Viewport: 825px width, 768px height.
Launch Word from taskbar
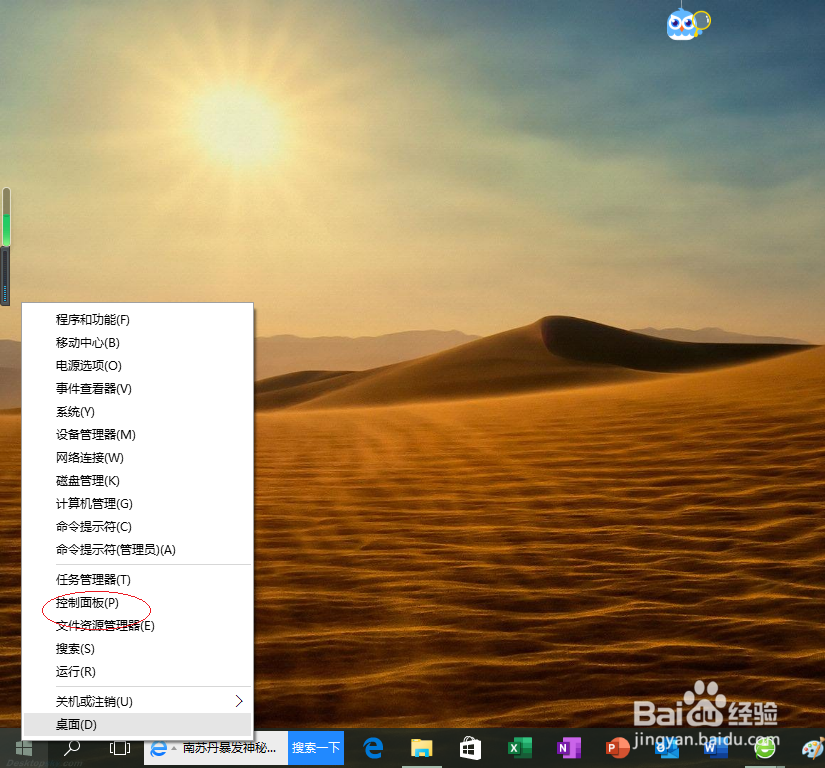[716, 747]
